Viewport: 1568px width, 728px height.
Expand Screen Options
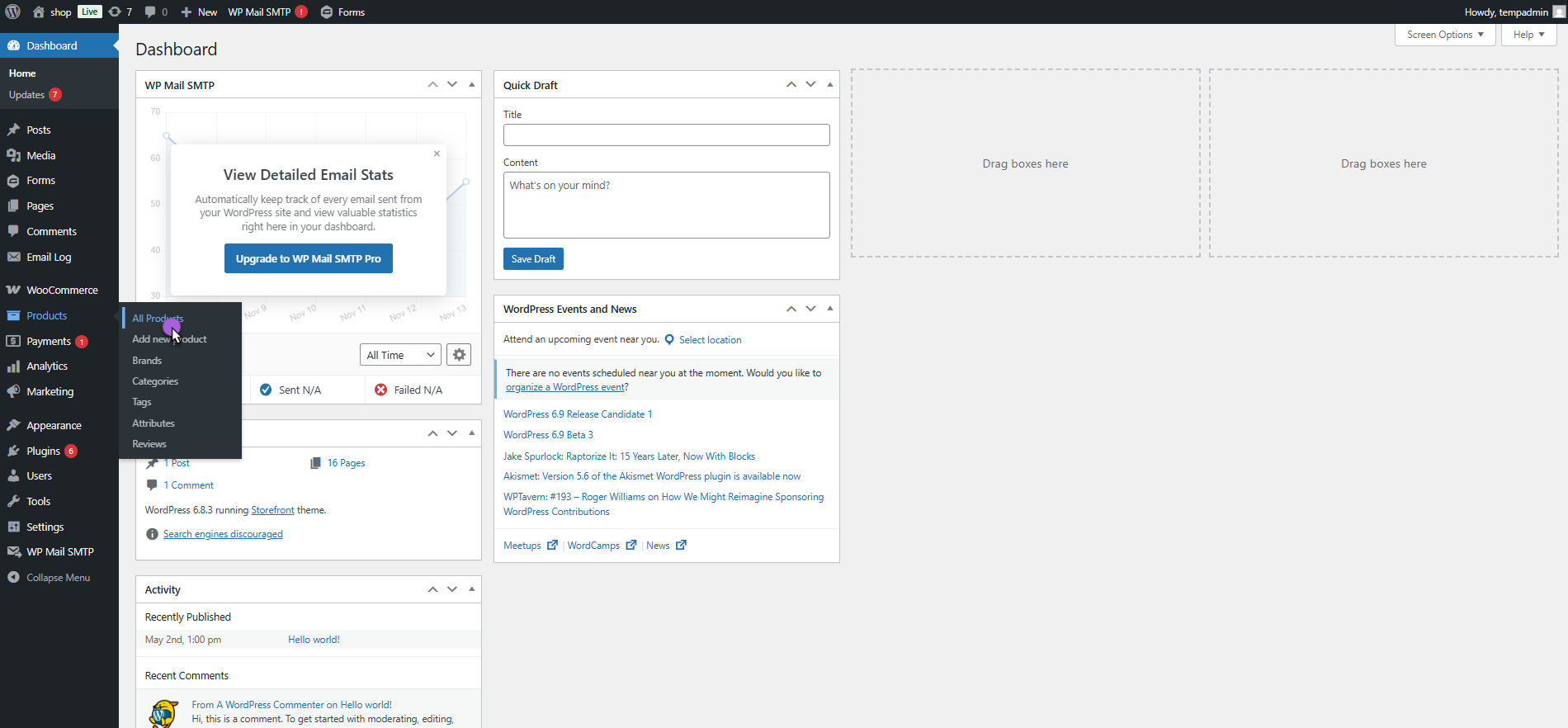[1444, 35]
